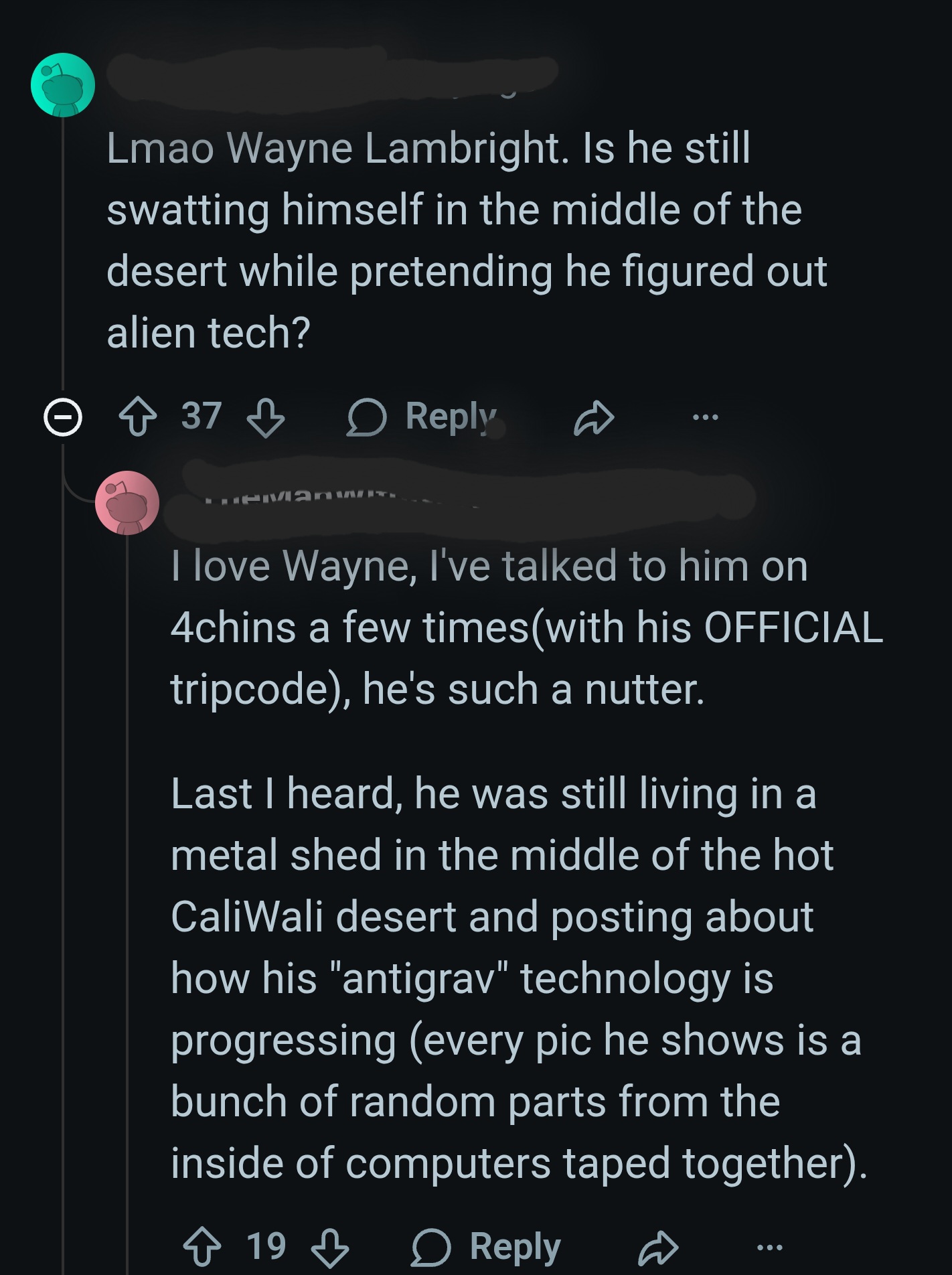Upvote the Wayne Lambright swatting comment

click(138, 417)
